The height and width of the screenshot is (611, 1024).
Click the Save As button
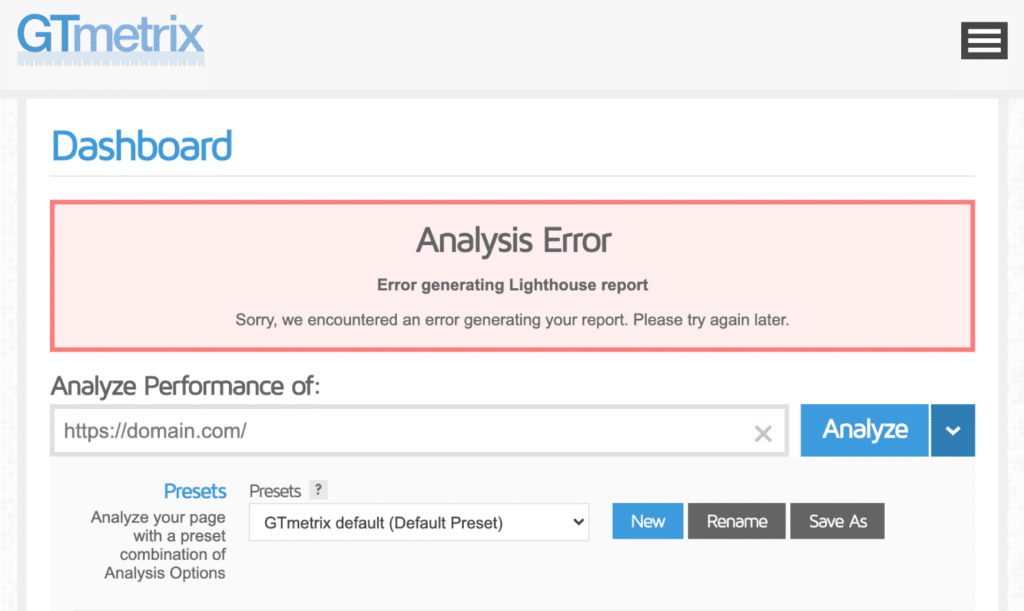pyautogui.click(x=837, y=521)
